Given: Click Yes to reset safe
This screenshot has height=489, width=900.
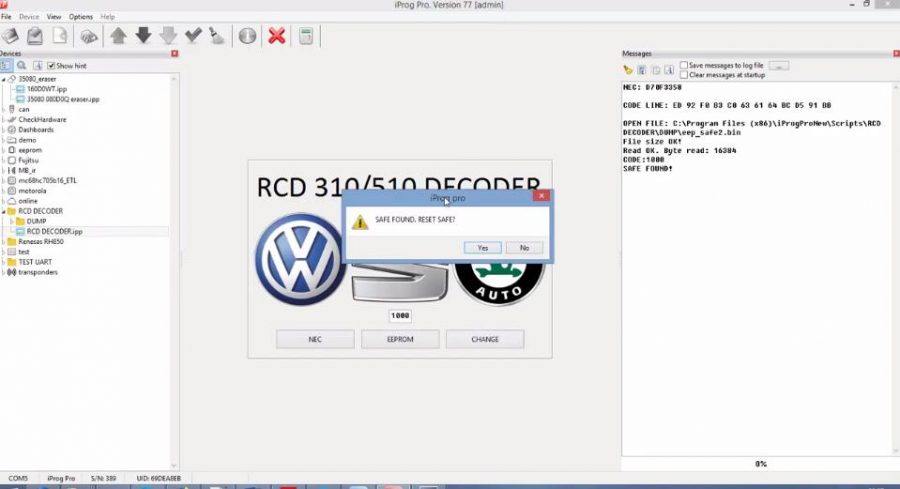Looking at the screenshot, I should coord(483,247).
